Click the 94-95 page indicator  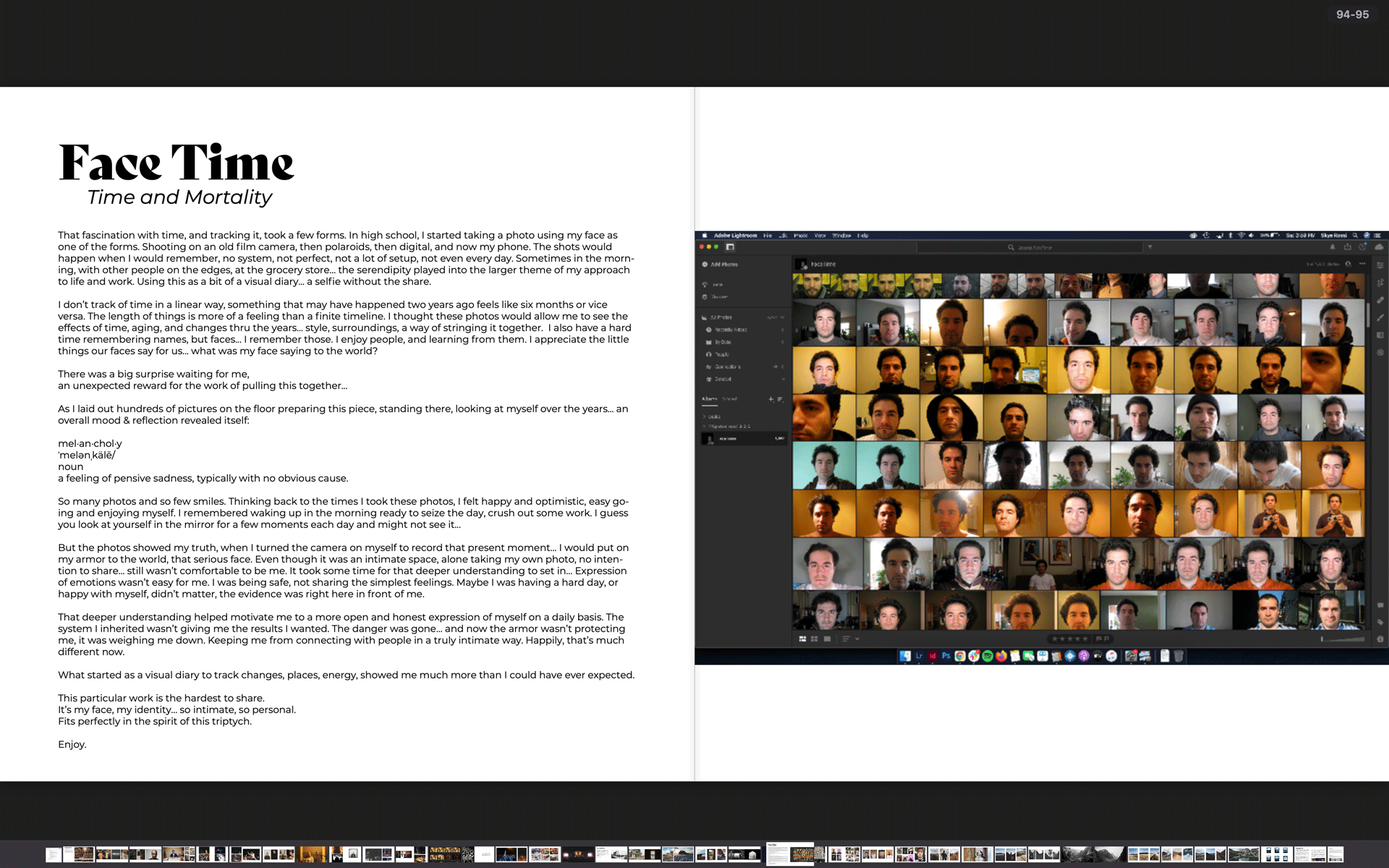pos(1352,14)
